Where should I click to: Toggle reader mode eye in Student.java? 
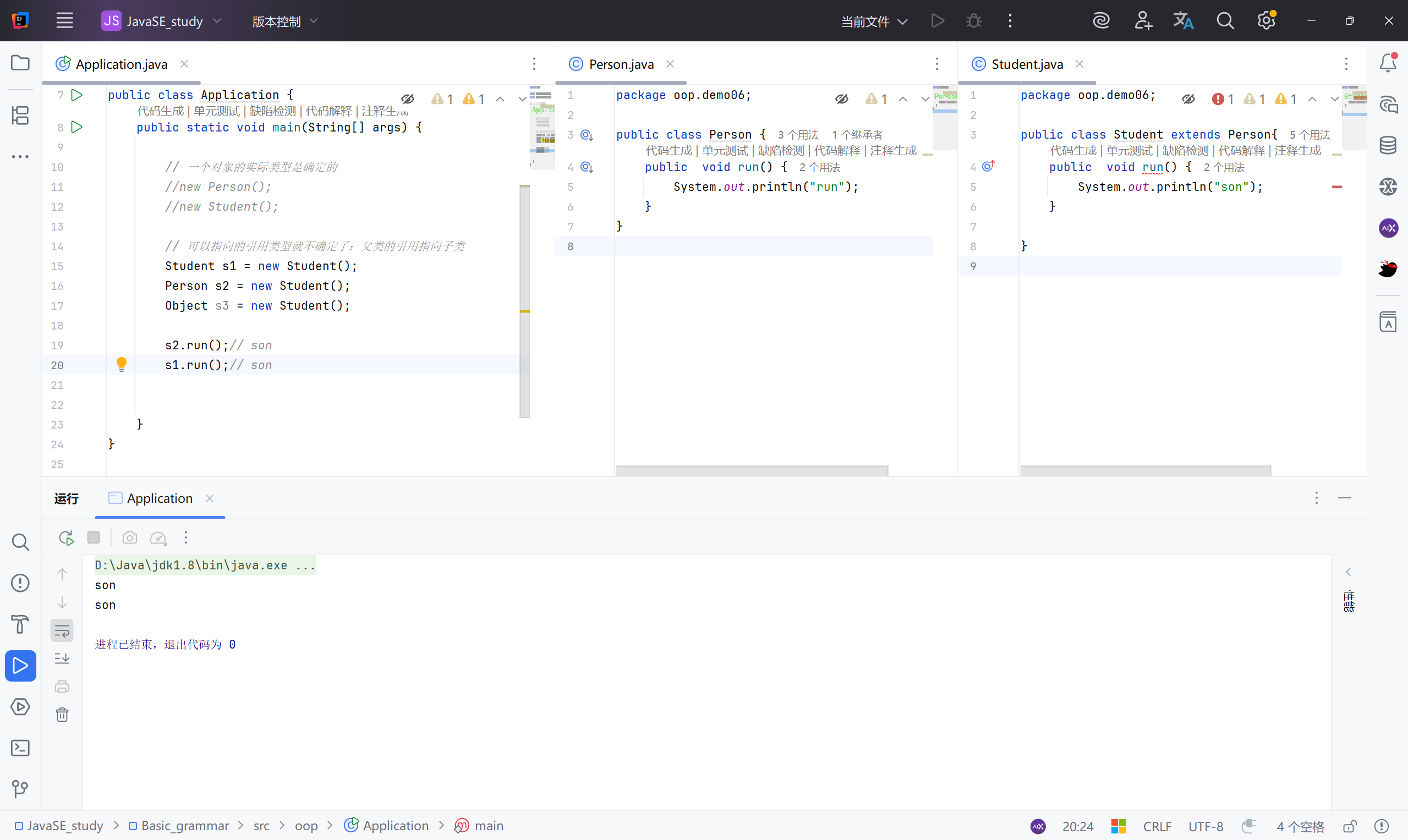coord(1188,99)
